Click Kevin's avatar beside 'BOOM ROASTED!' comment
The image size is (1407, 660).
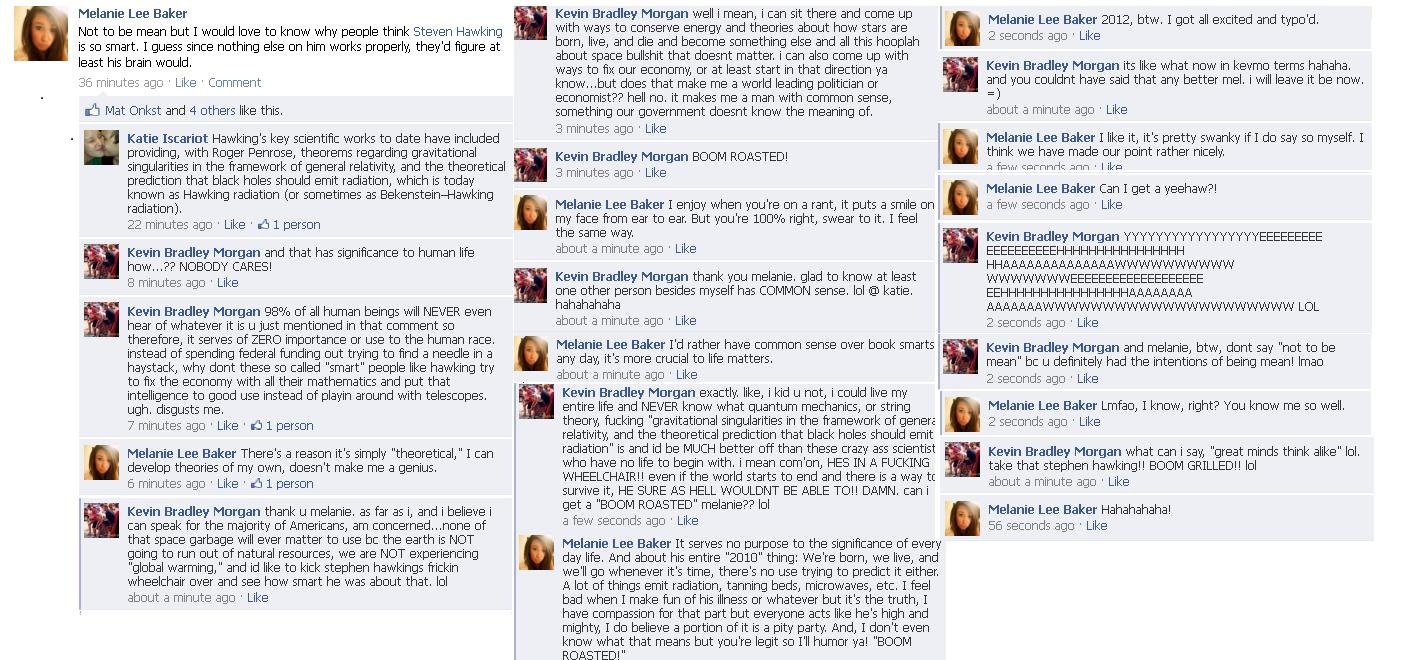click(531, 165)
